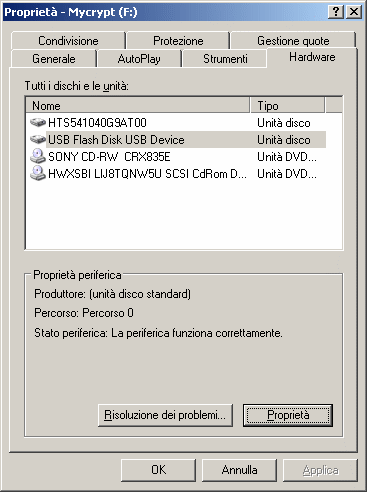Image resolution: width=367 pixels, height=492 pixels.
Task: Select USB Flash Disk USB Device row
Action: point(176,140)
